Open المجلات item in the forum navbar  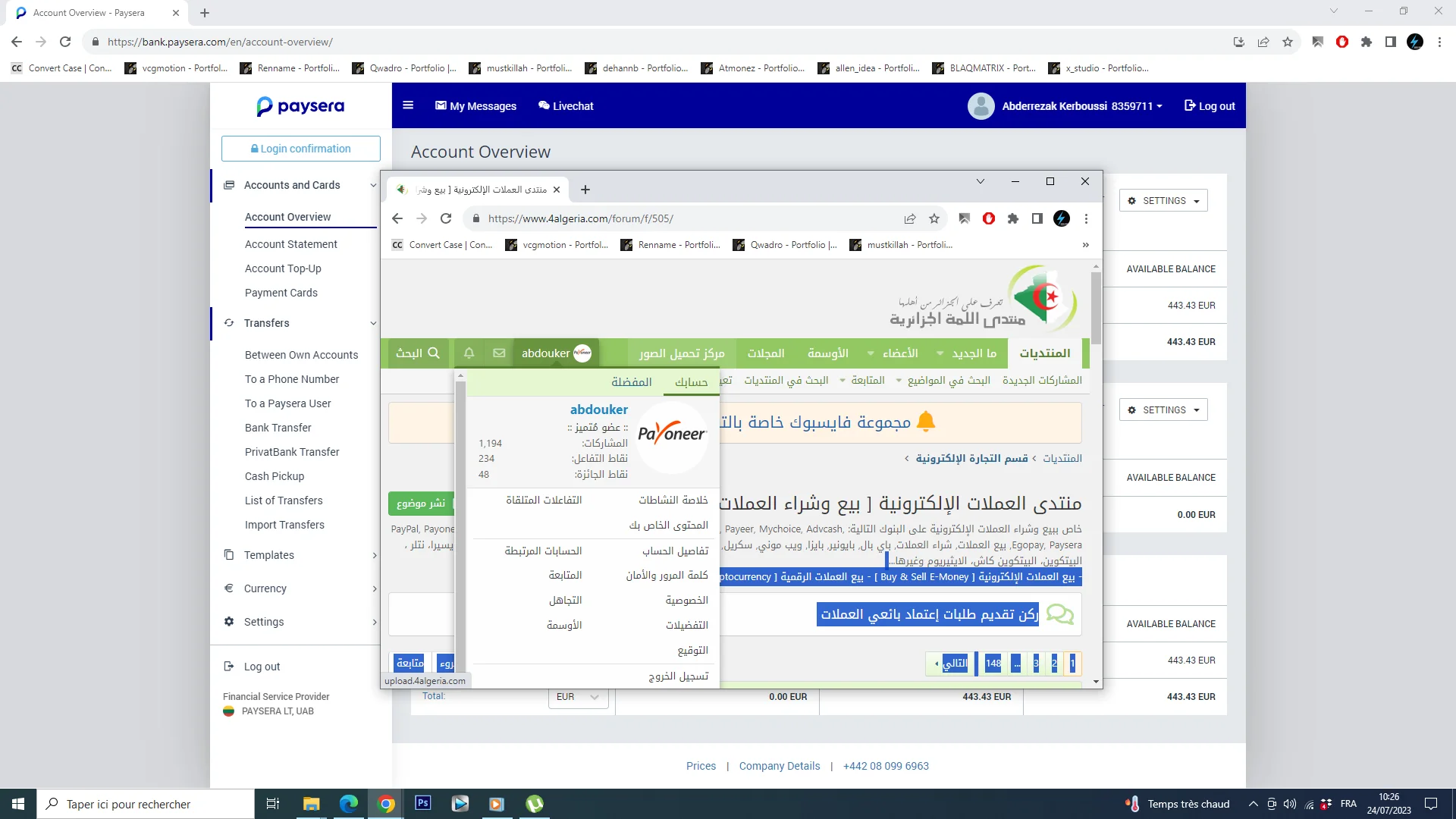[766, 353]
